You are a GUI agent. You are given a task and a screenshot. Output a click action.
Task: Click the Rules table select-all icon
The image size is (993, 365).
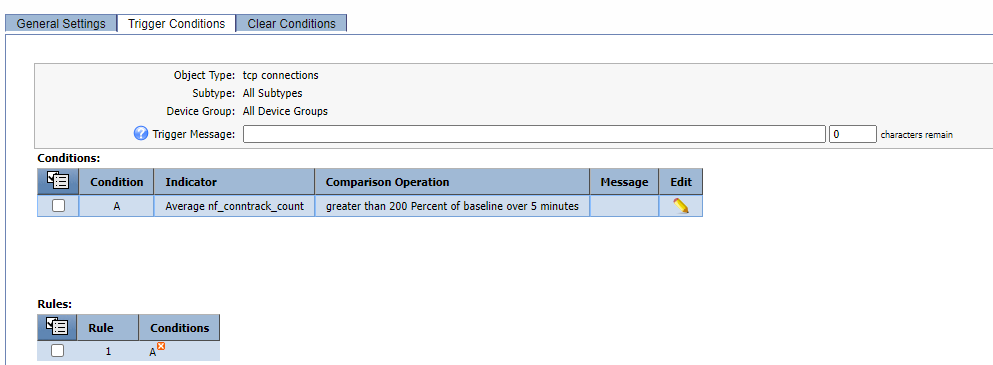click(58, 328)
